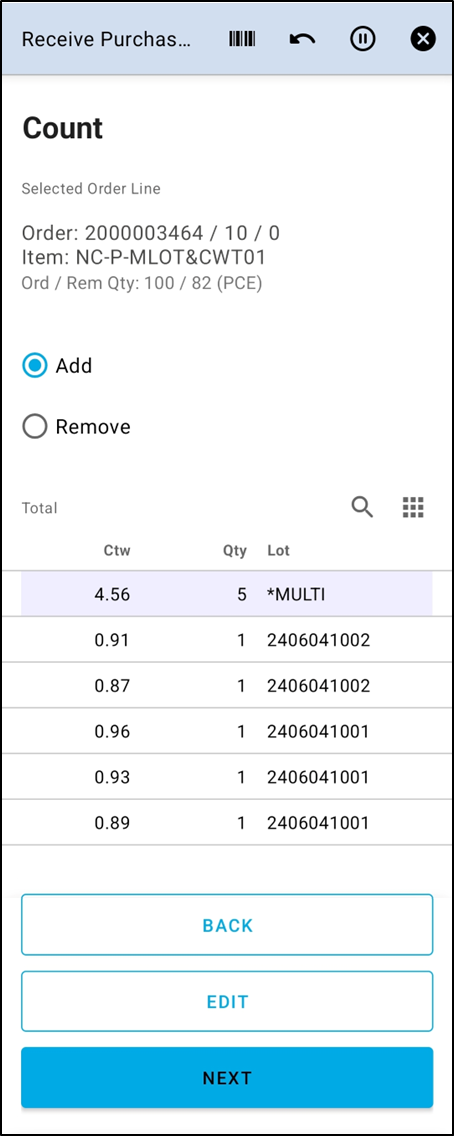Select row with Ctw 0.91
The height and width of the screenshot is (1136, 454).
(x=227, y=640)
